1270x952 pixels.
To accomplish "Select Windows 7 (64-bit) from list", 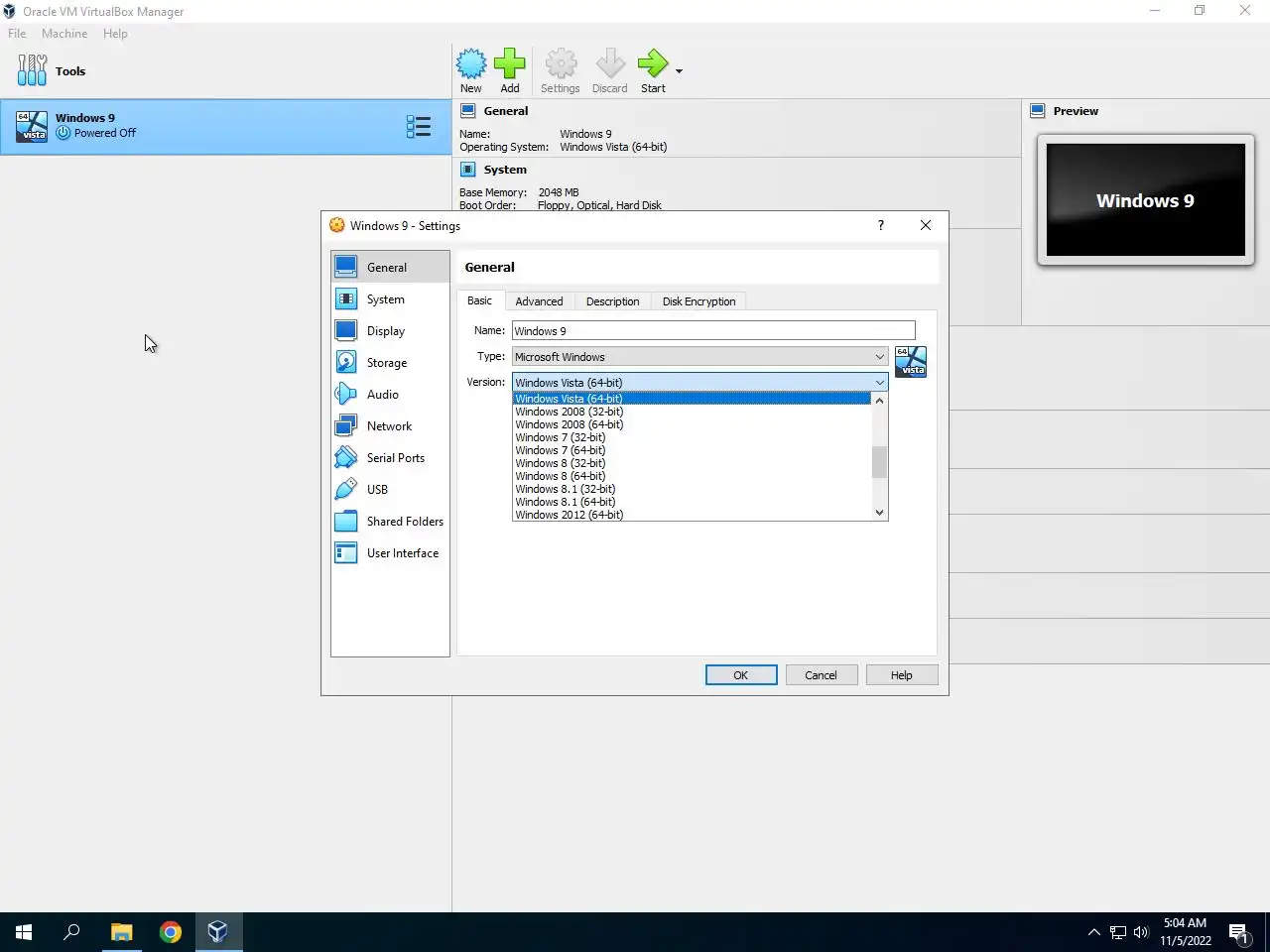I will pyautogui.click(x=692, y=450).
